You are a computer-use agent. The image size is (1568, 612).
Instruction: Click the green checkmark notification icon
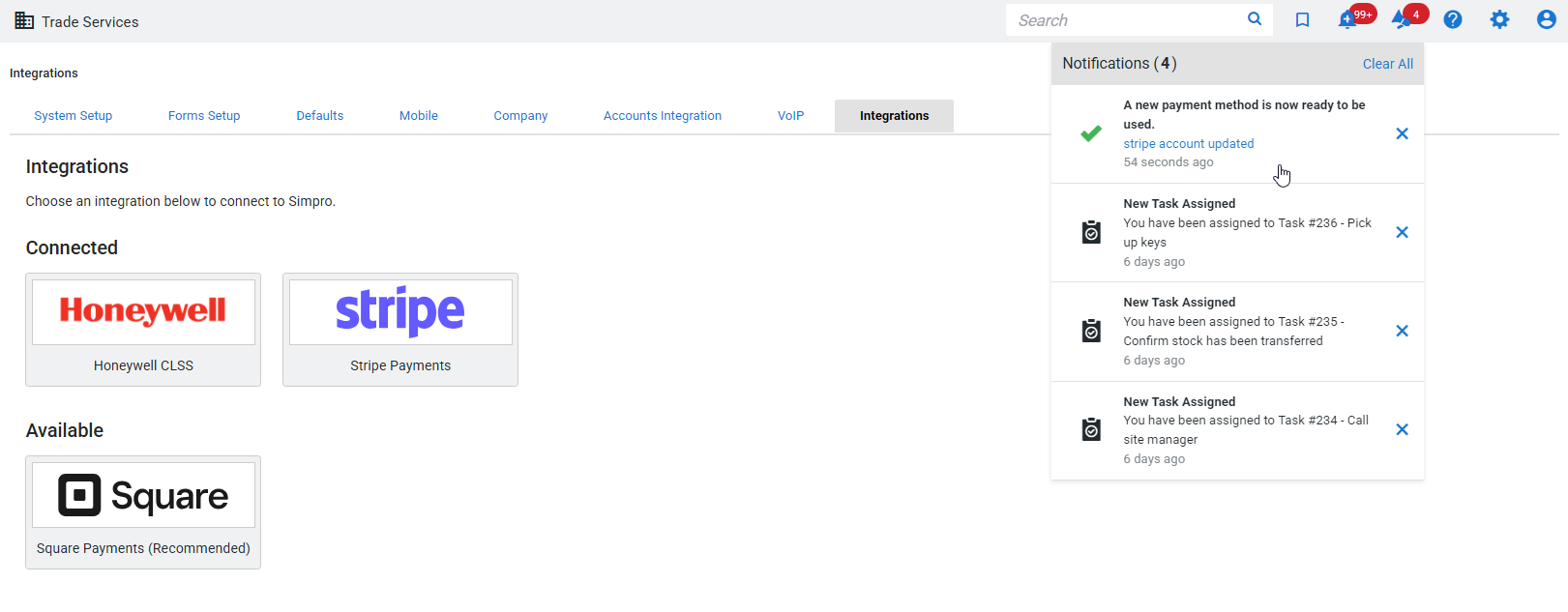click(1091, 133)
